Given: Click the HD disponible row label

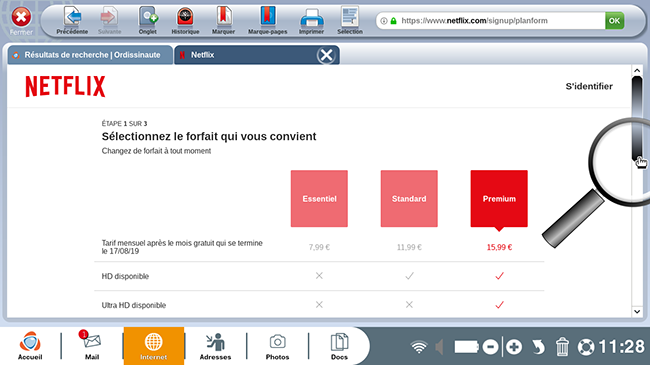Looking at the screenshot, I should click(125, 276).
